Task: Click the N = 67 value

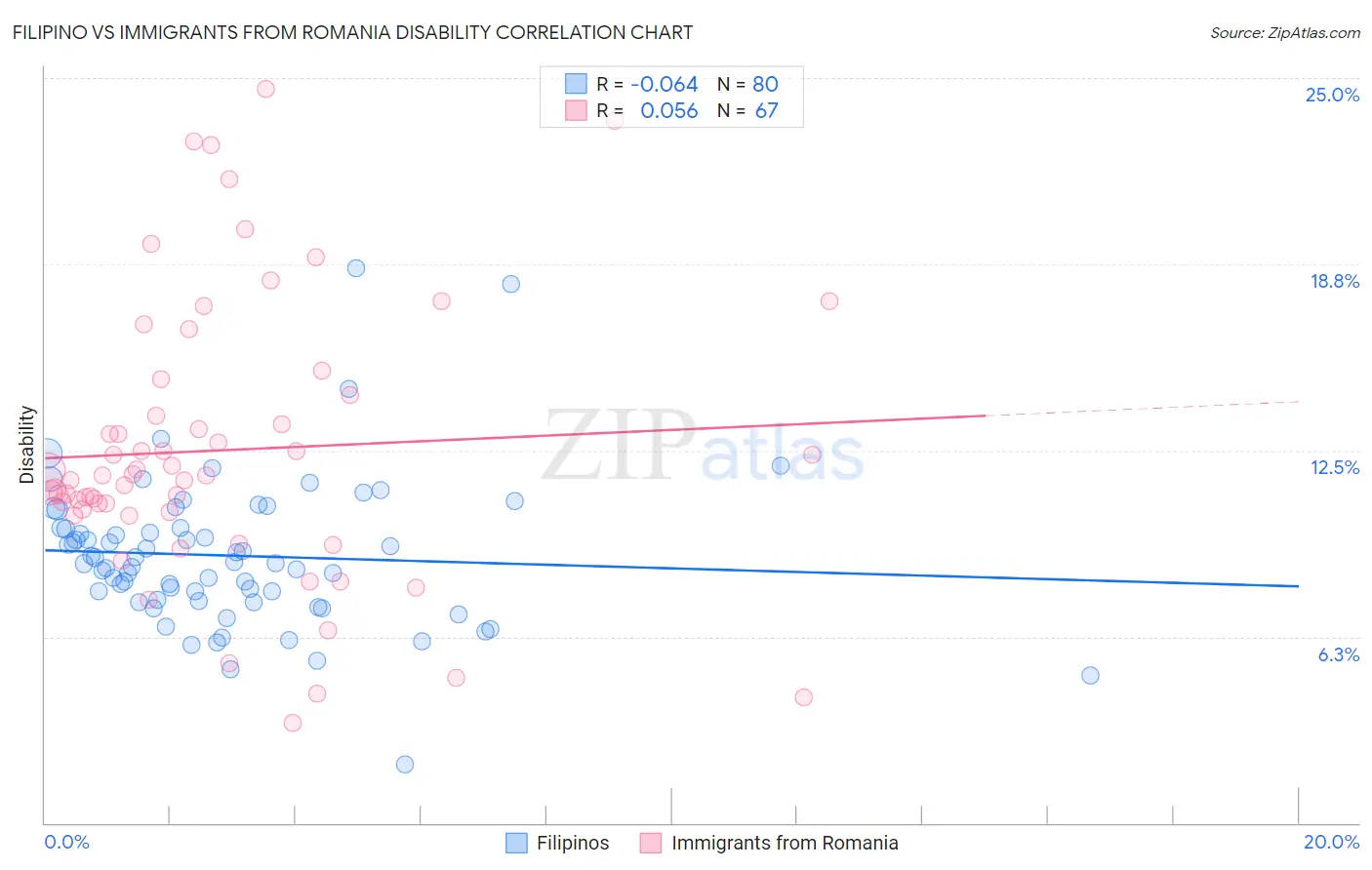Action: click(x=747, y=110)
